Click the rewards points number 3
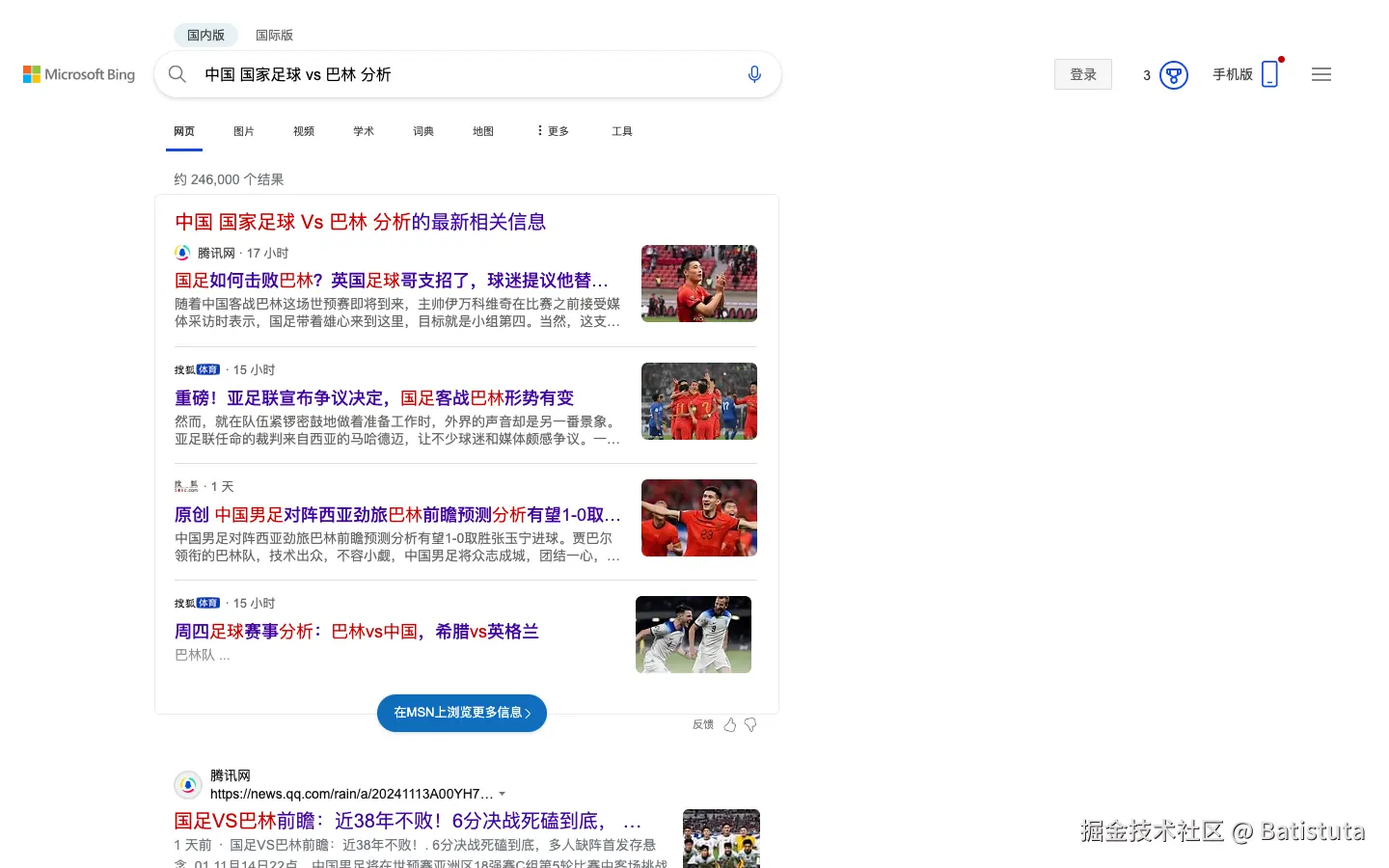This screenshot has width=1389, height=868. pos(1147,75)
